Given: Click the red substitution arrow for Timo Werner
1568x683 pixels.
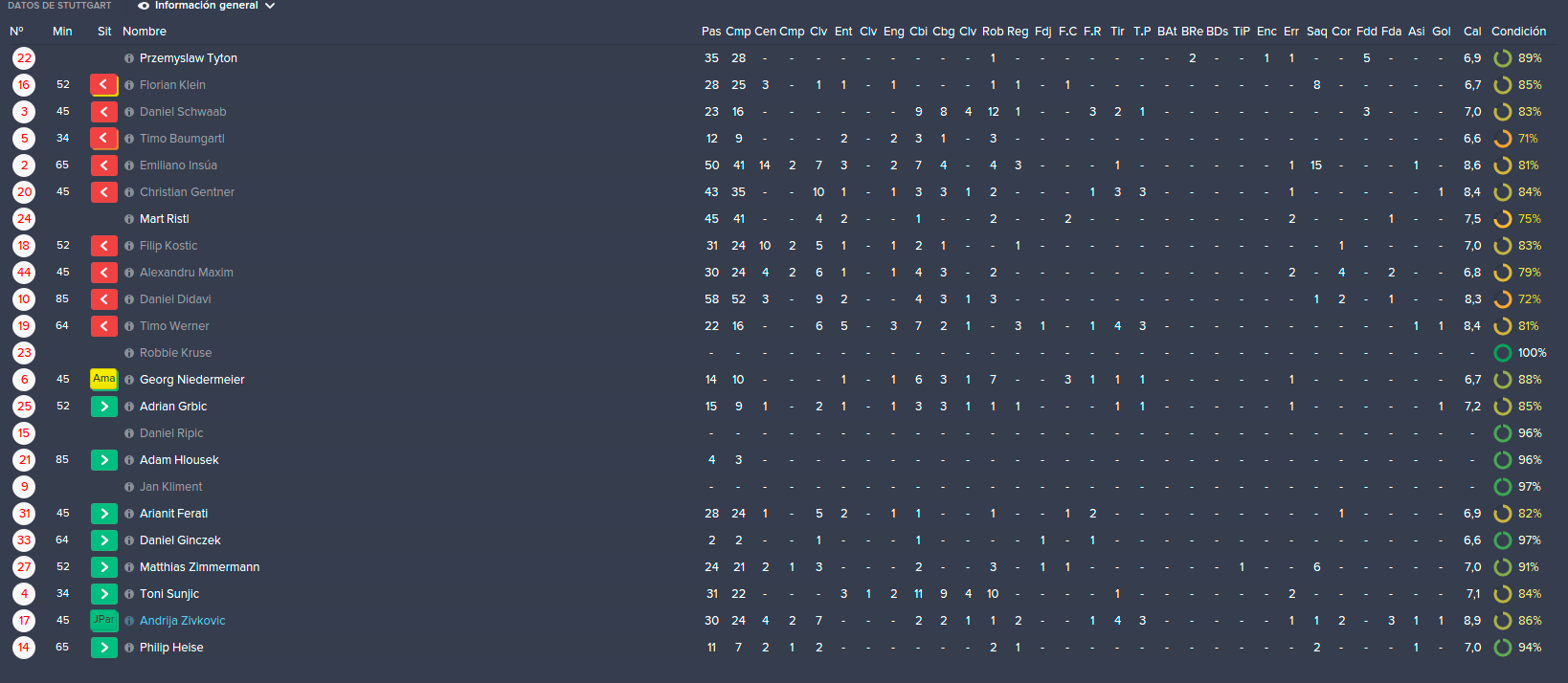Looking at the screenshot, I should coord(103,326).
